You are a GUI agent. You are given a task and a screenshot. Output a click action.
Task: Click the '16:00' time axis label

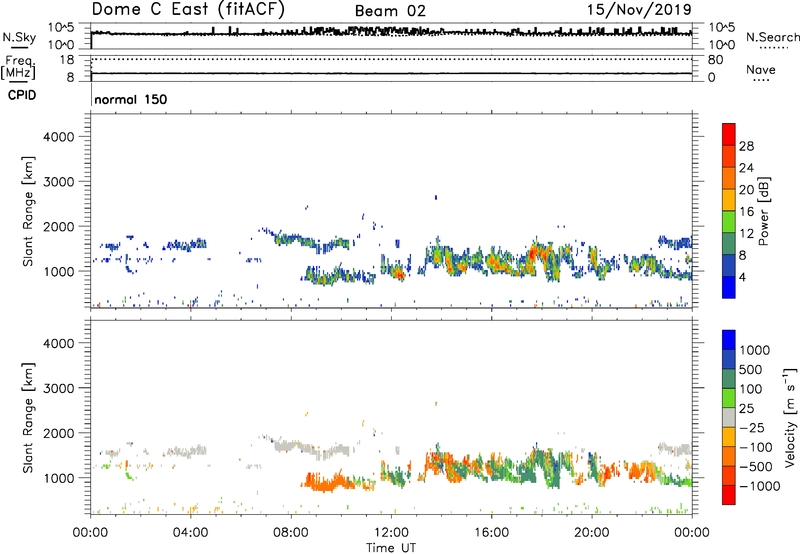(x=491, y=533)
